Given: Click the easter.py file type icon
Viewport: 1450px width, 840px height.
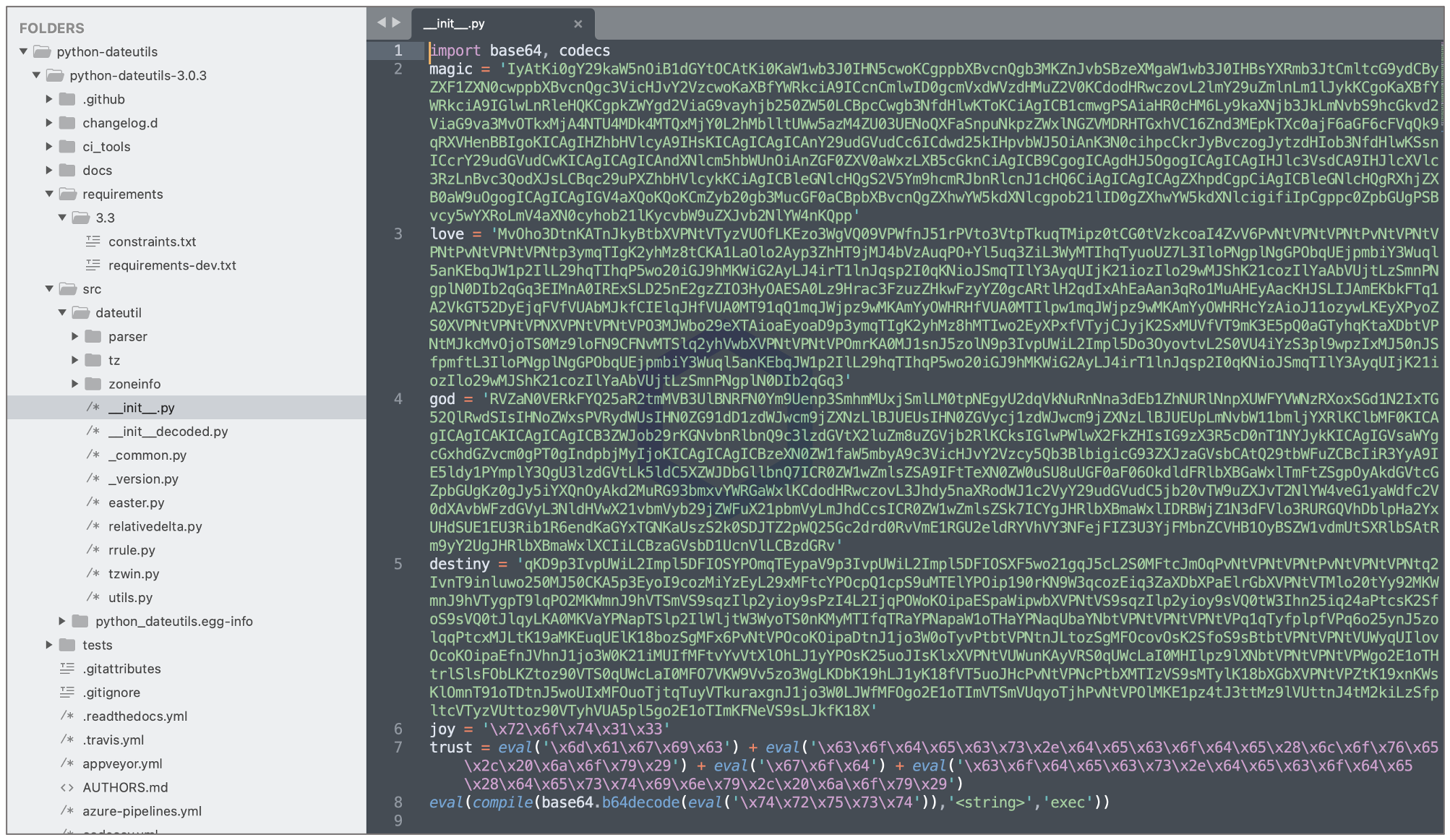Looking at the screenshot, I should [x=93, y=502].
